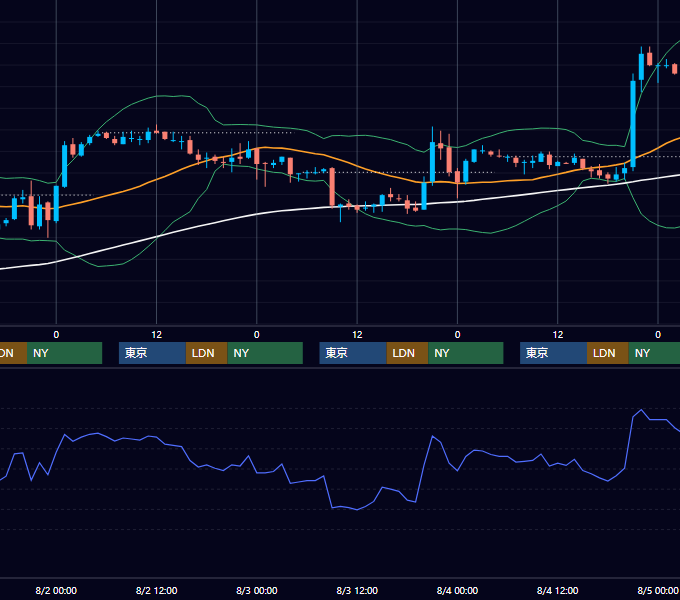This screenshot has height=600, width=680.
Task: Click the tall blue candle before 8/5 midnight
Action: 633,124
